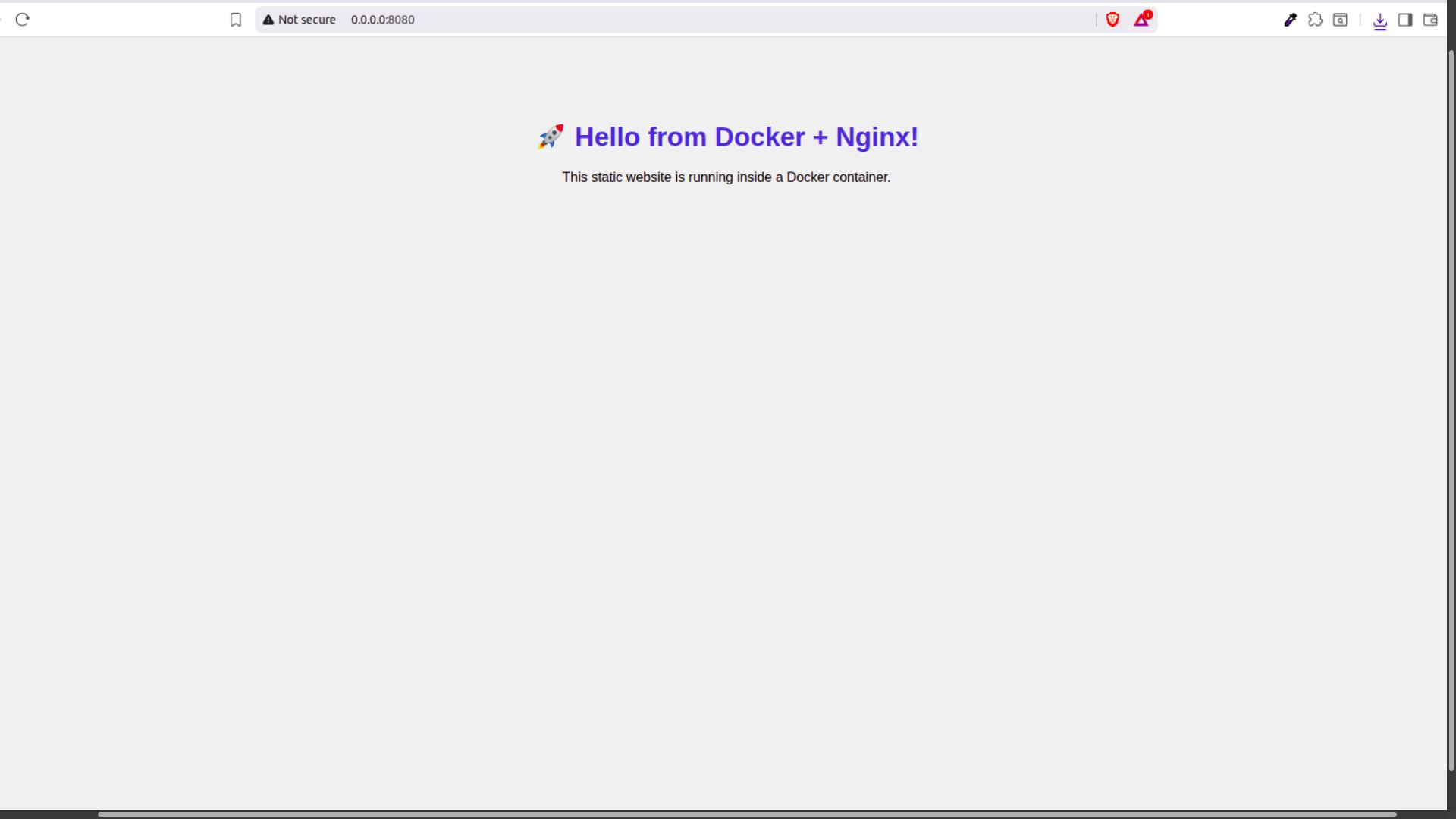
Task: Open the Not secure site info warning
Action: pyautogui.click(x=268, y=20)
